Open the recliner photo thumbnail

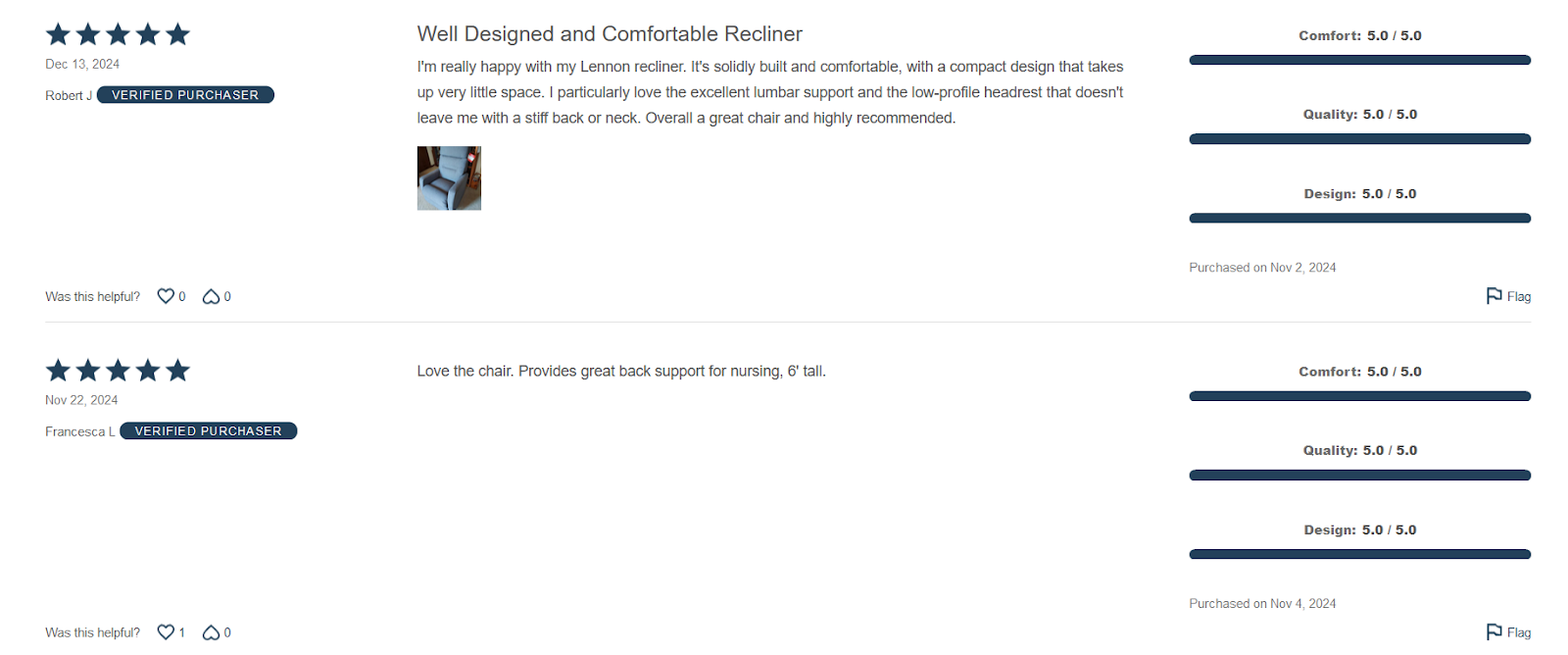pyautogui.click(x=449, y=178)
